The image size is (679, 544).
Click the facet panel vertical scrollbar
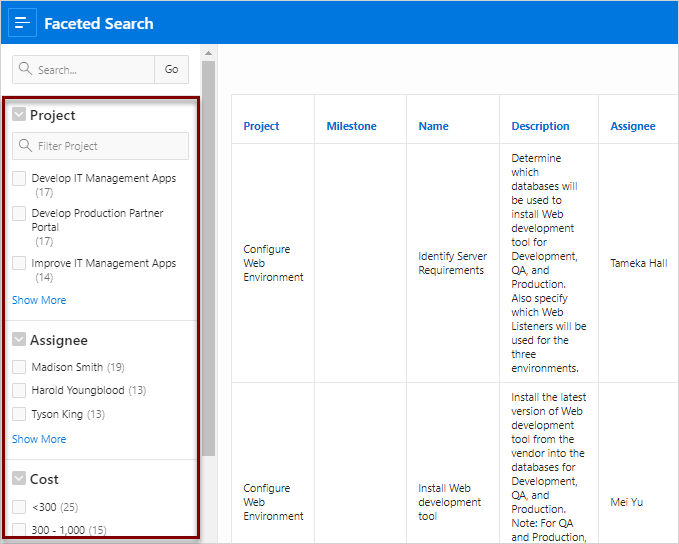(209, 250)
